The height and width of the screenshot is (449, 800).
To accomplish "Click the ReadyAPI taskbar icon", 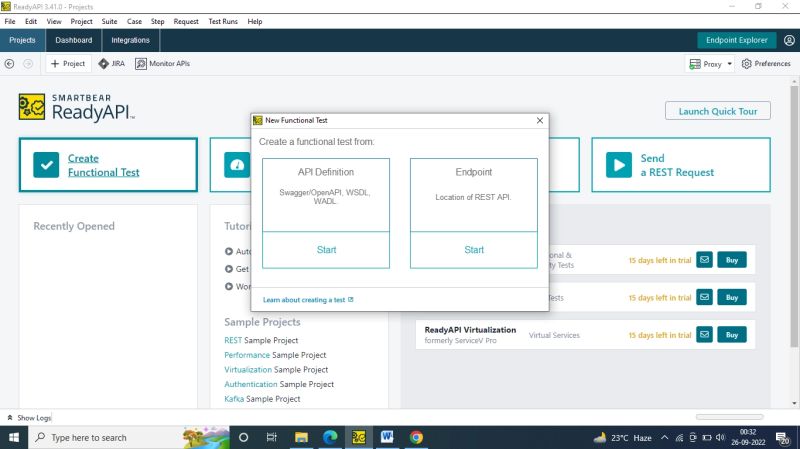I will coord(359,438).
